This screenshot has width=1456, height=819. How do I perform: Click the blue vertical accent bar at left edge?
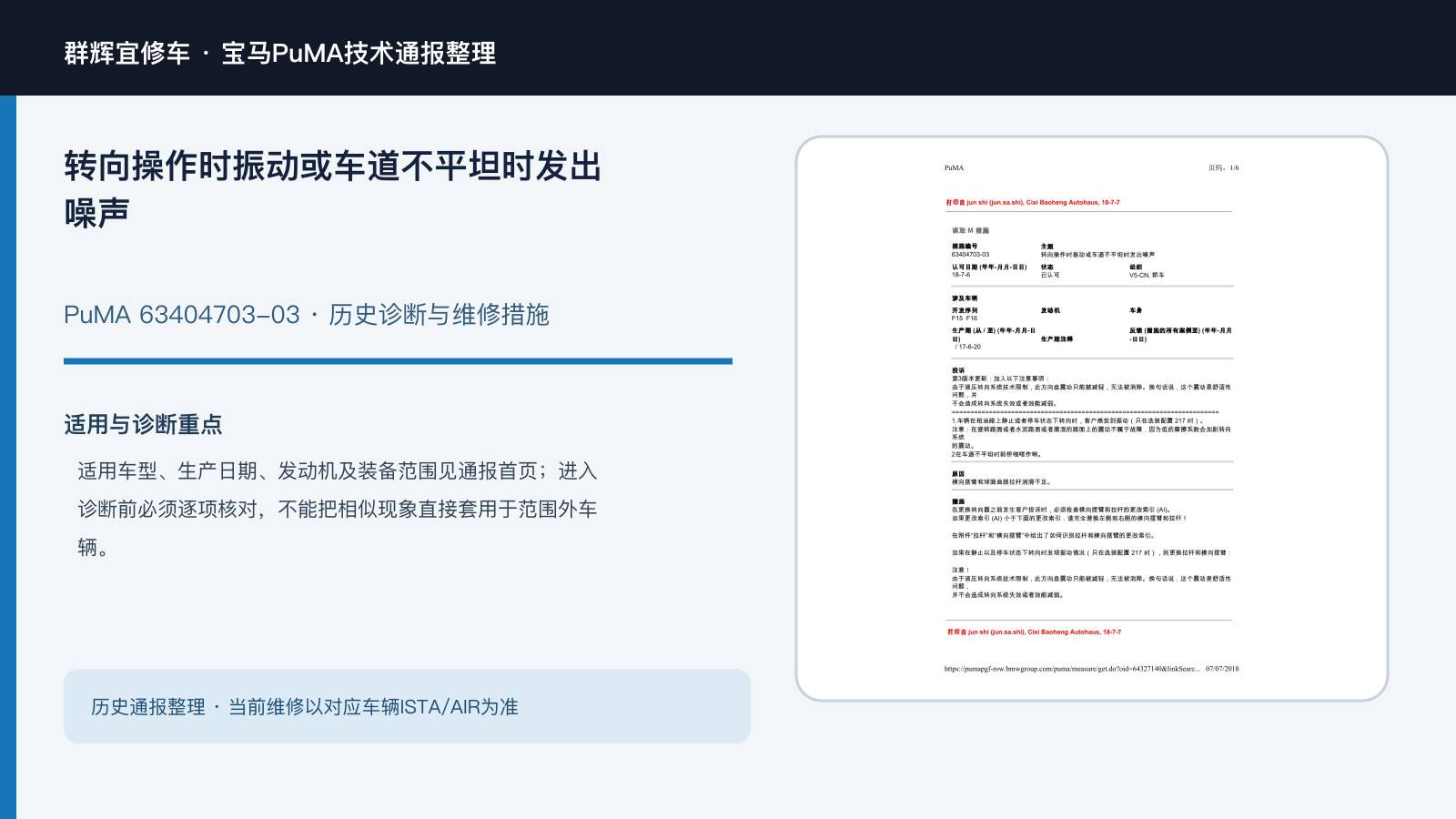click(8, 457)
